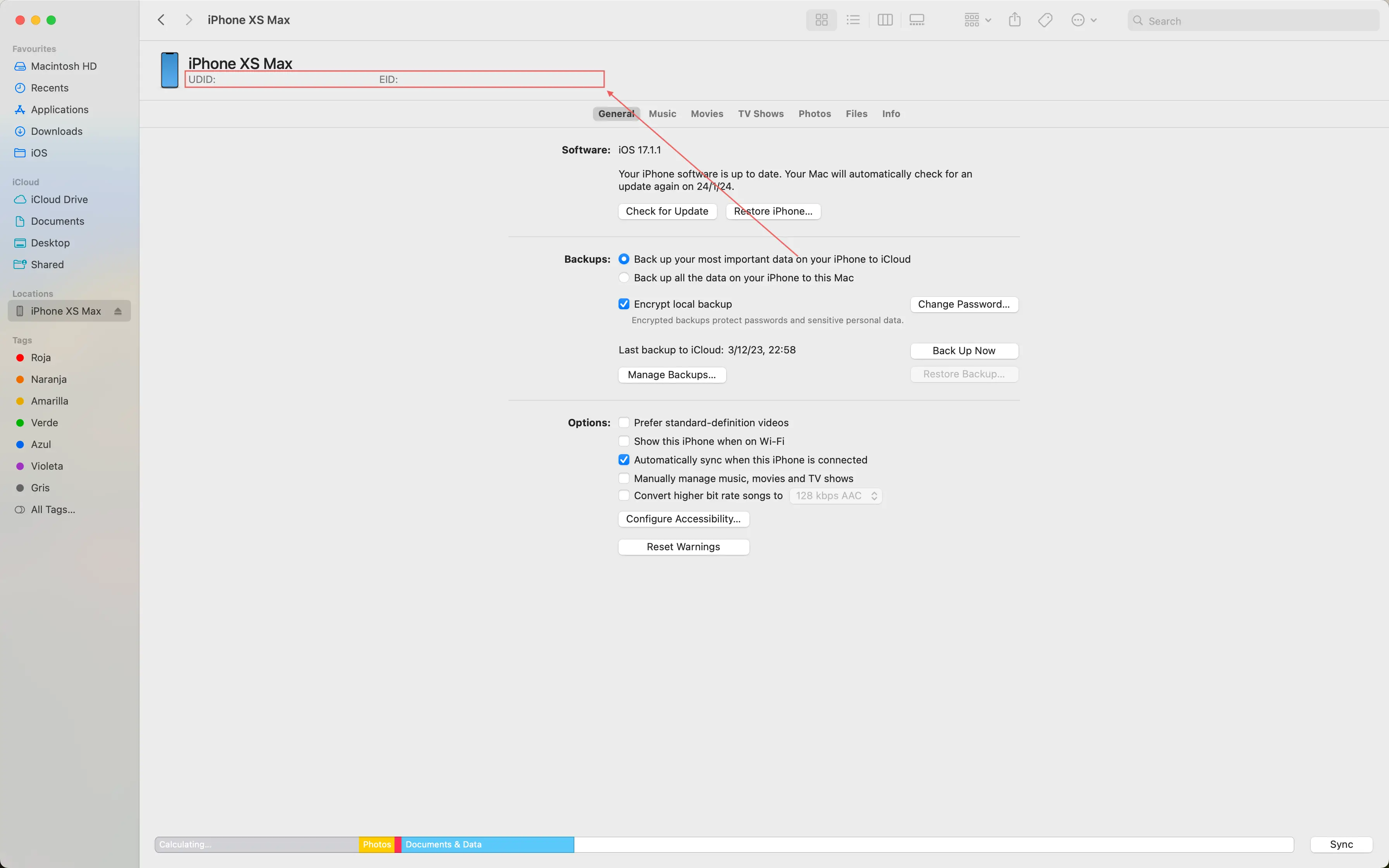Click Check for Update

[667, 211]
